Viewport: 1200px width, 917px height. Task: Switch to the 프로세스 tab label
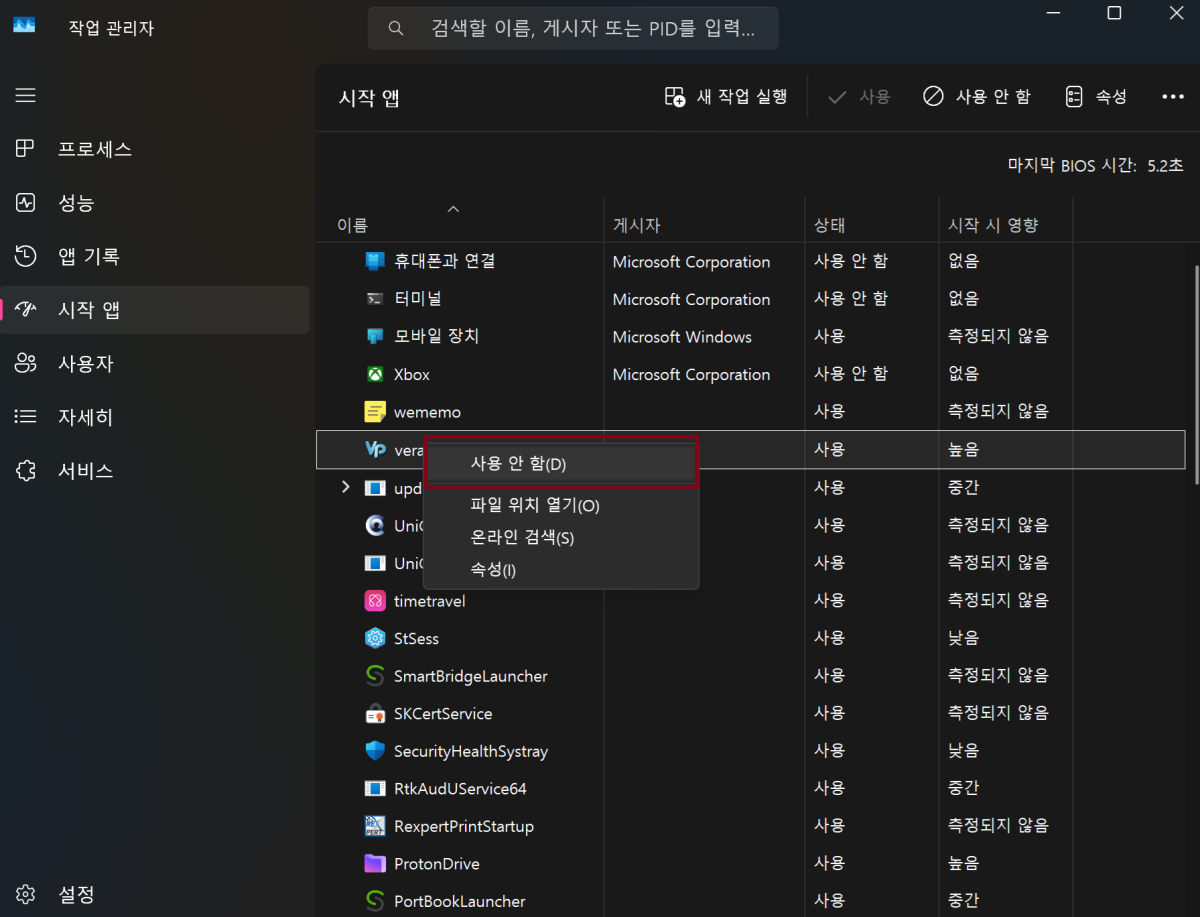click(x=95, y=149)
